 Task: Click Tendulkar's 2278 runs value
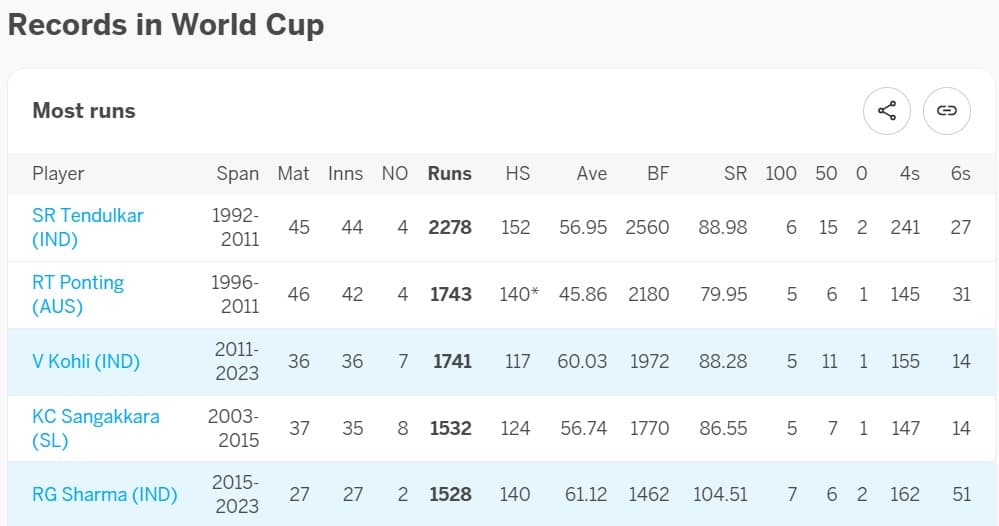(x=449, y=227)
